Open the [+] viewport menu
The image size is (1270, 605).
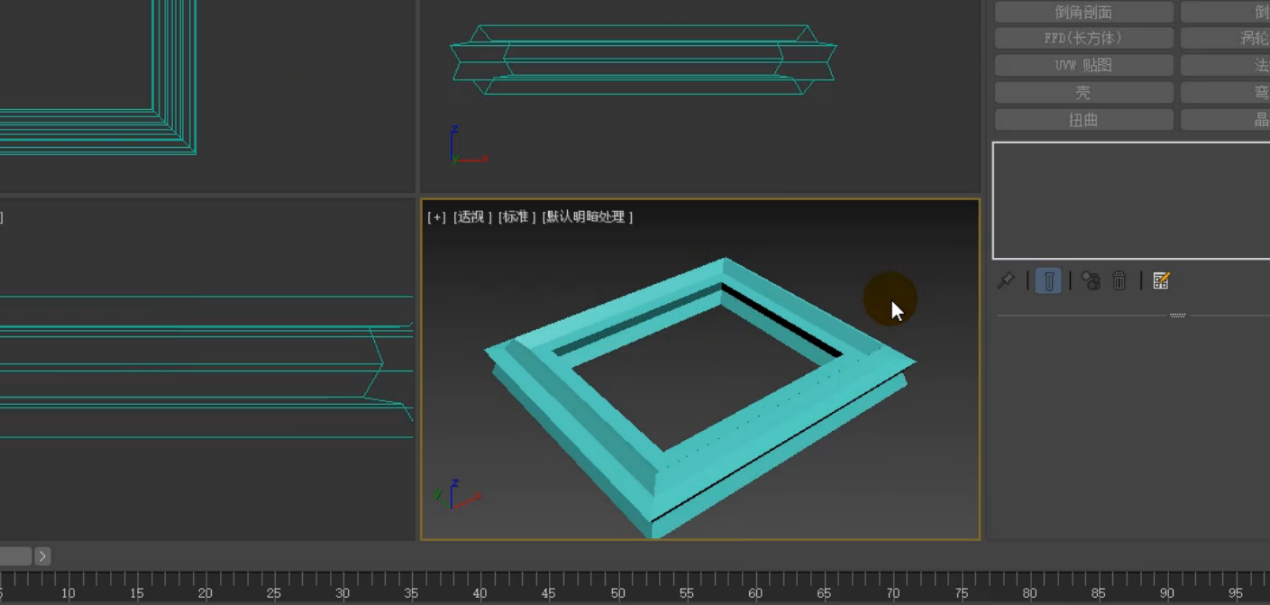coord(436,217)
